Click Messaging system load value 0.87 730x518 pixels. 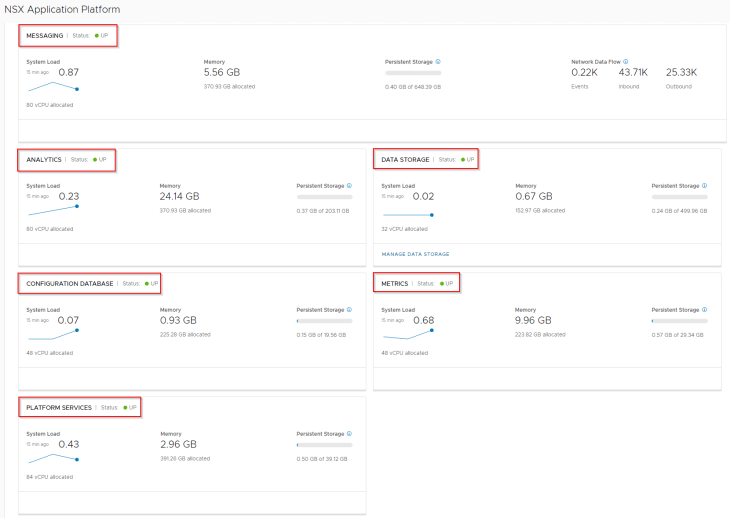pyautogui.click(x=68, y=72)
